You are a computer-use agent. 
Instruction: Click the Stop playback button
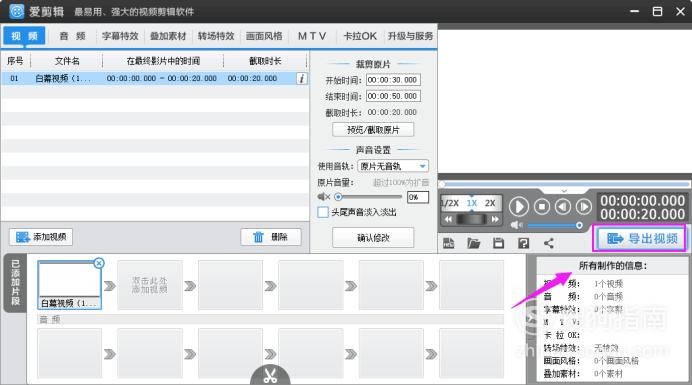(542, 207)
